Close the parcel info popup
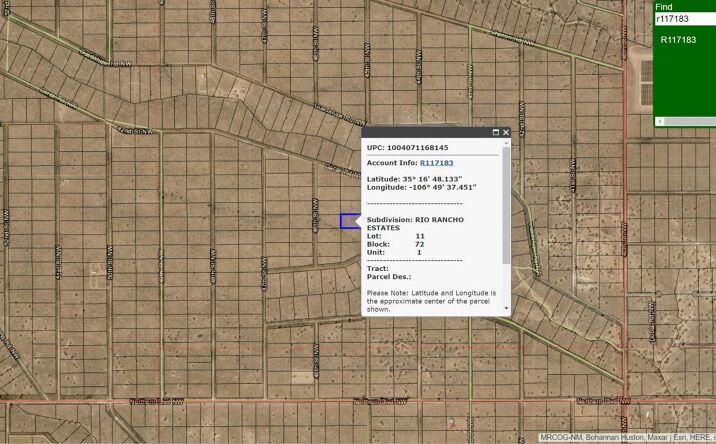The height and width of the screenshot is (444, 716). click(506, 132)
